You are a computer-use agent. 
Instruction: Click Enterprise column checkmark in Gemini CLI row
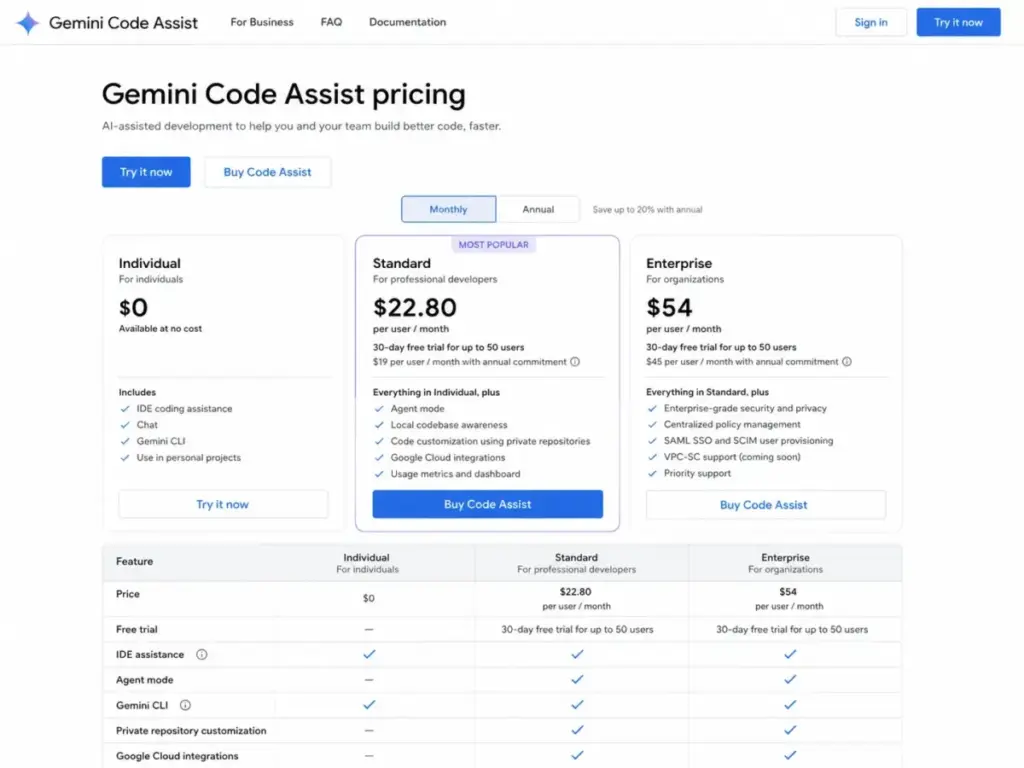coord(790,705)
